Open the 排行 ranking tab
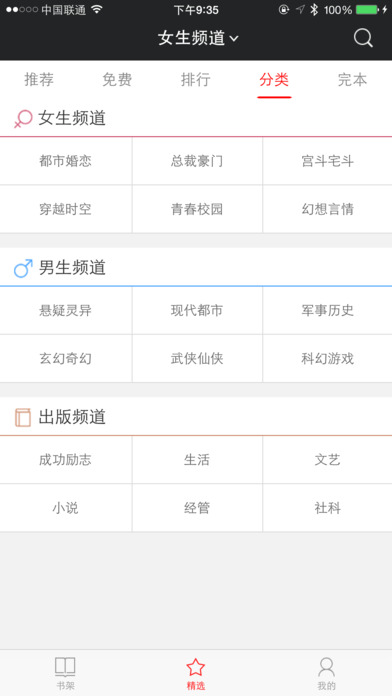This screenshot has height=696, width=392. [196, 80]
